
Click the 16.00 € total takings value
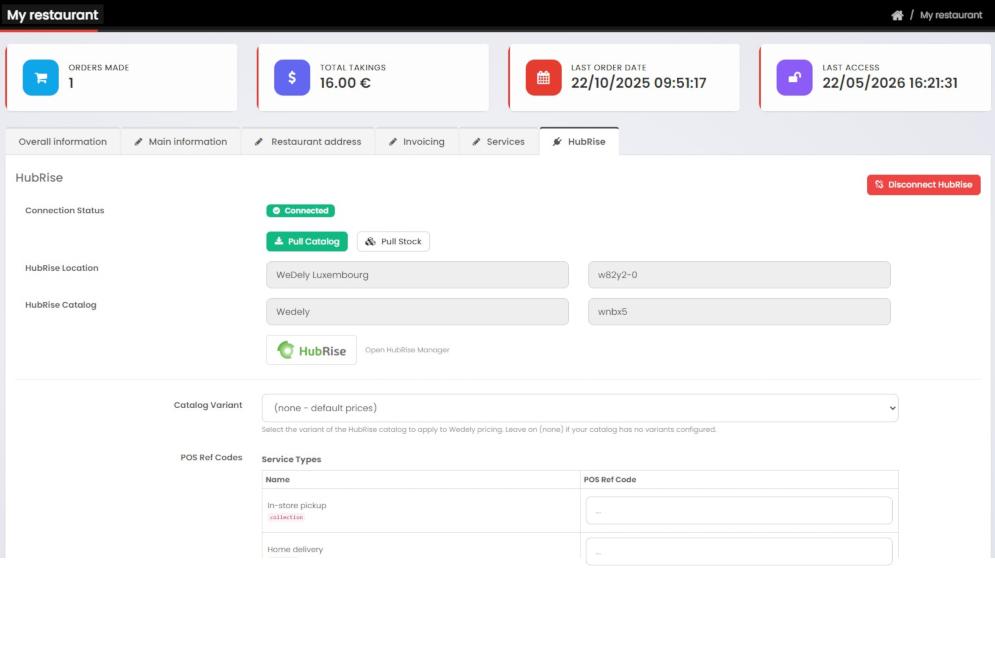tap(345, 83)
